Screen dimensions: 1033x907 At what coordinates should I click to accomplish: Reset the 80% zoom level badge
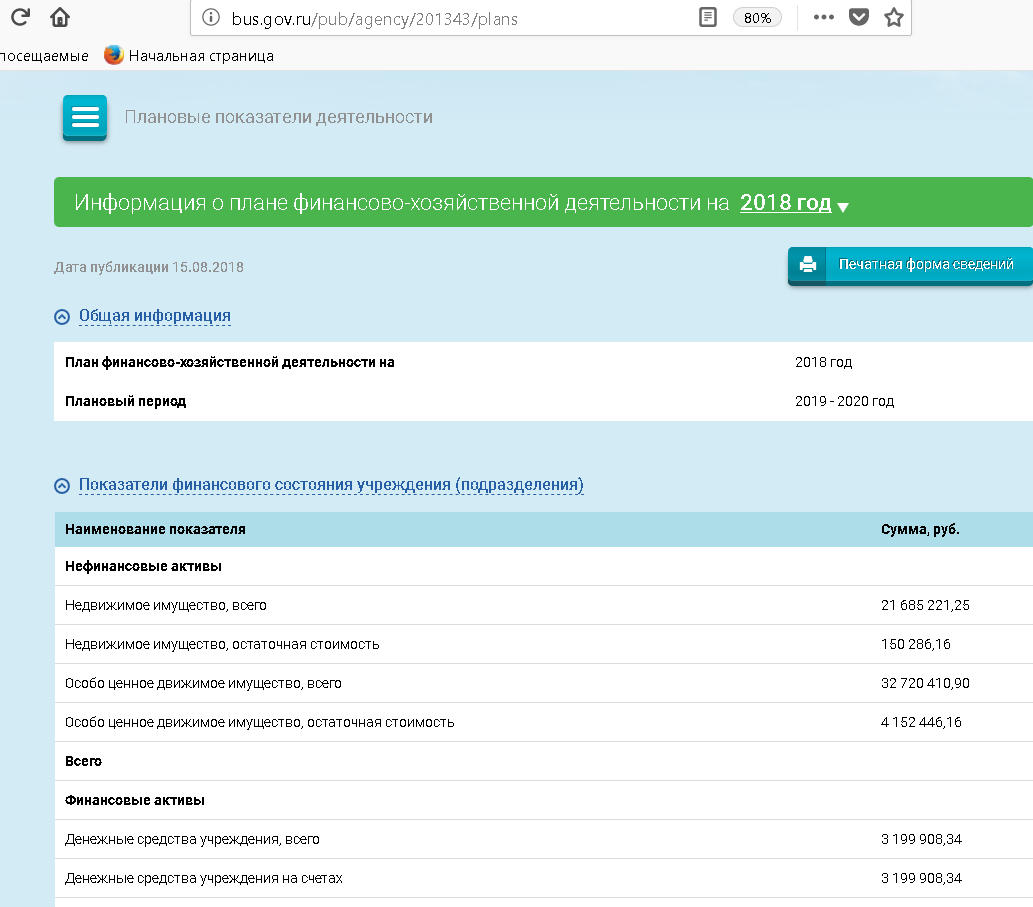(x=758, y=18)
